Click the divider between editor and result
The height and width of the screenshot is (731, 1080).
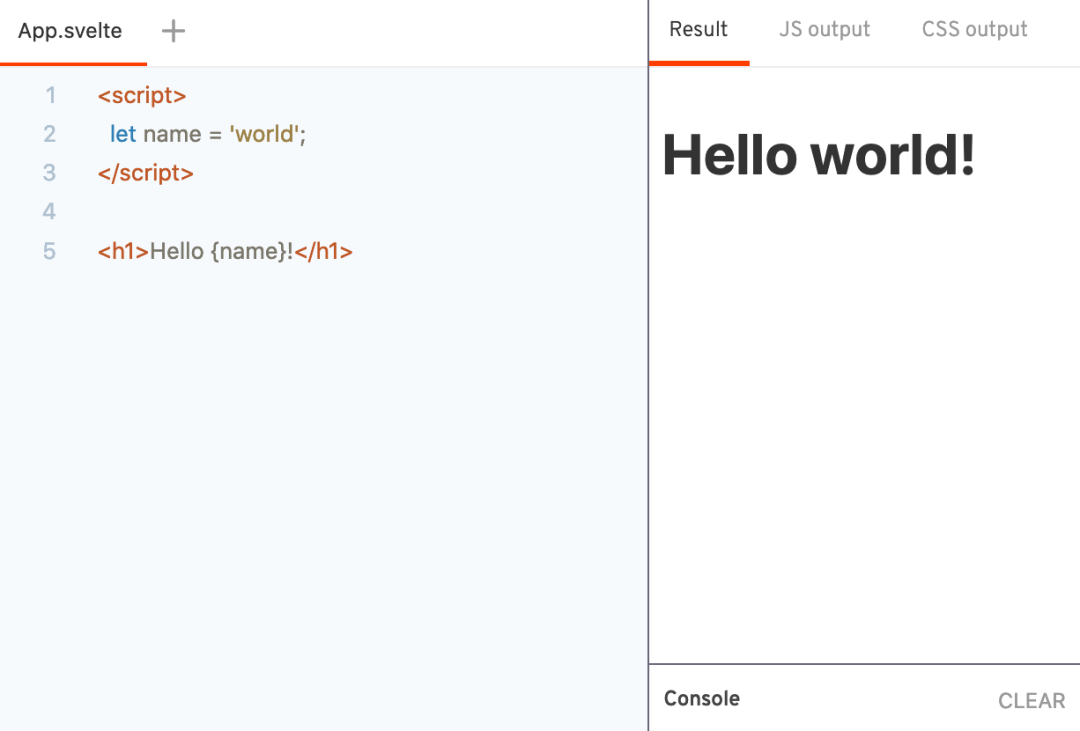(648, 380)
